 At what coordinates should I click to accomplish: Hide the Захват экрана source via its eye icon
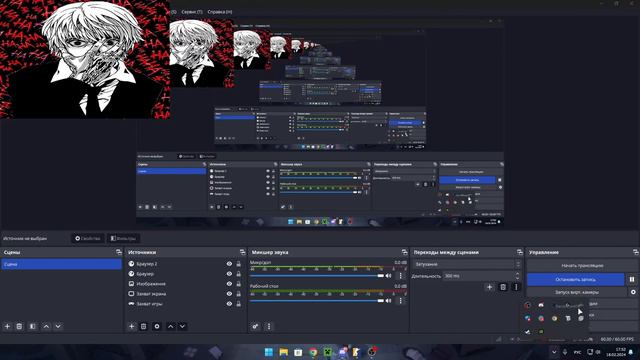(x=229, y=294)
